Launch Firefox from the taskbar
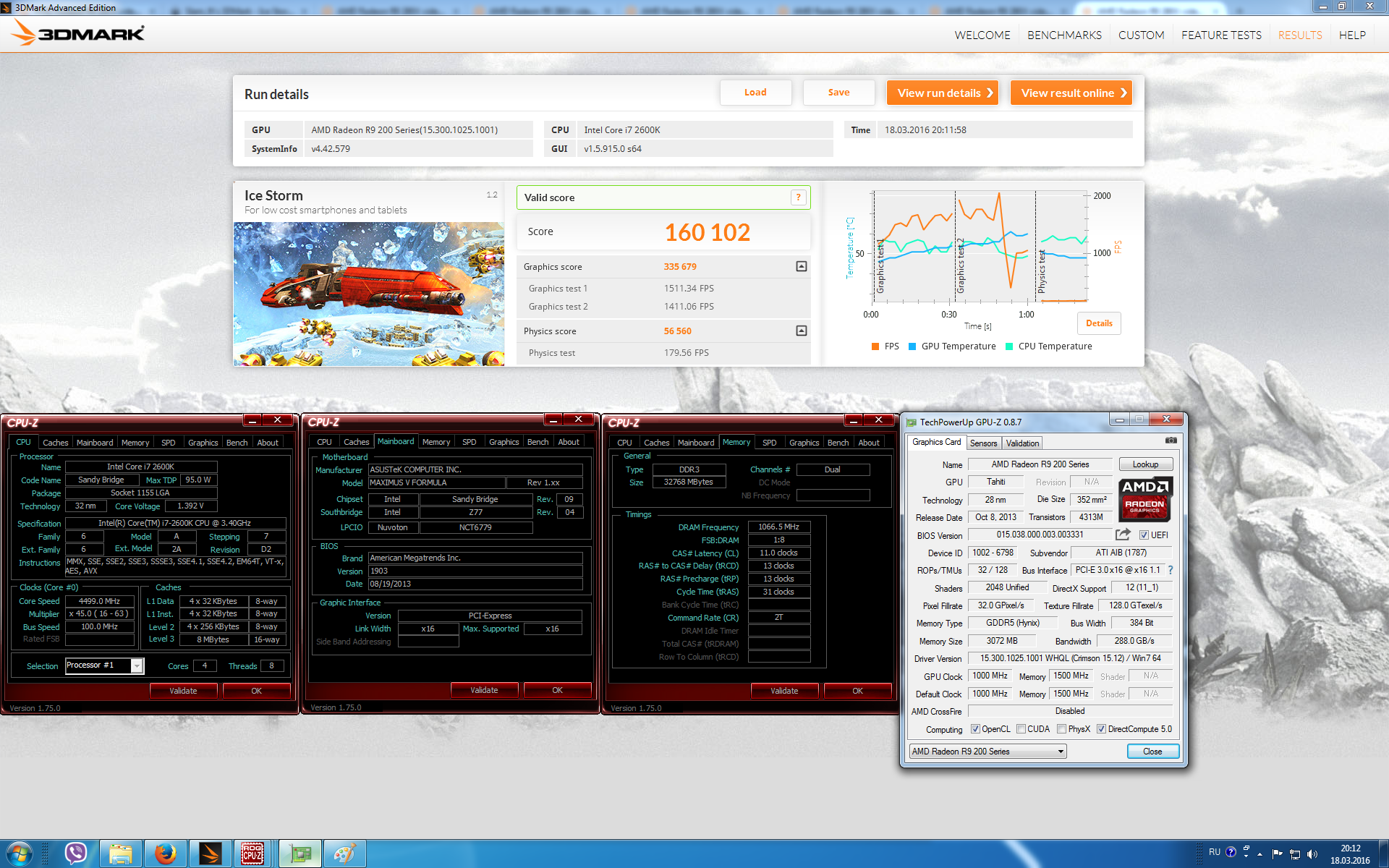Image resolution: width=1389 pixels, height=868 pixels. coord(166,854)
